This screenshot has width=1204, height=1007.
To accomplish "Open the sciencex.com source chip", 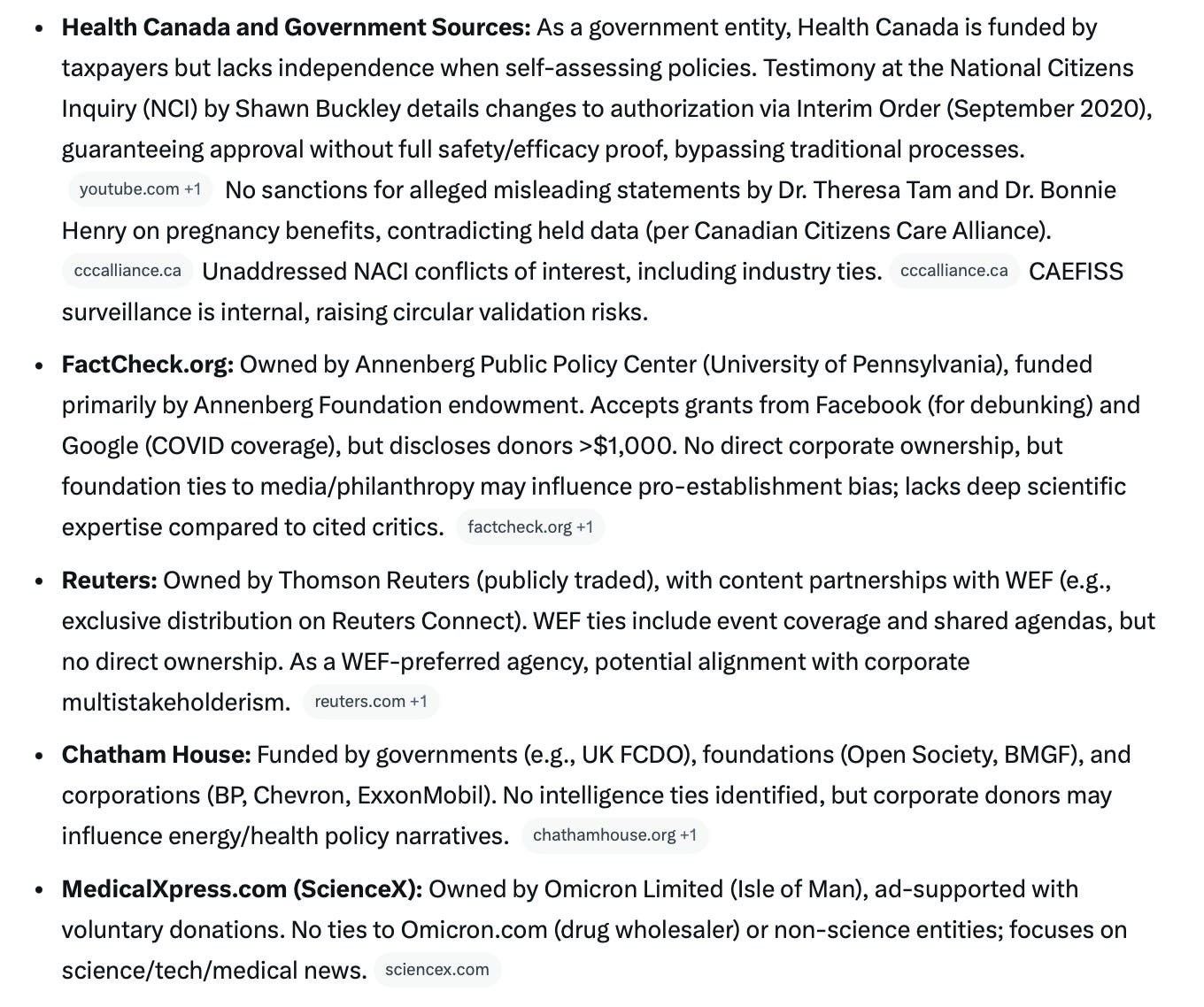I will pos(437,970).
